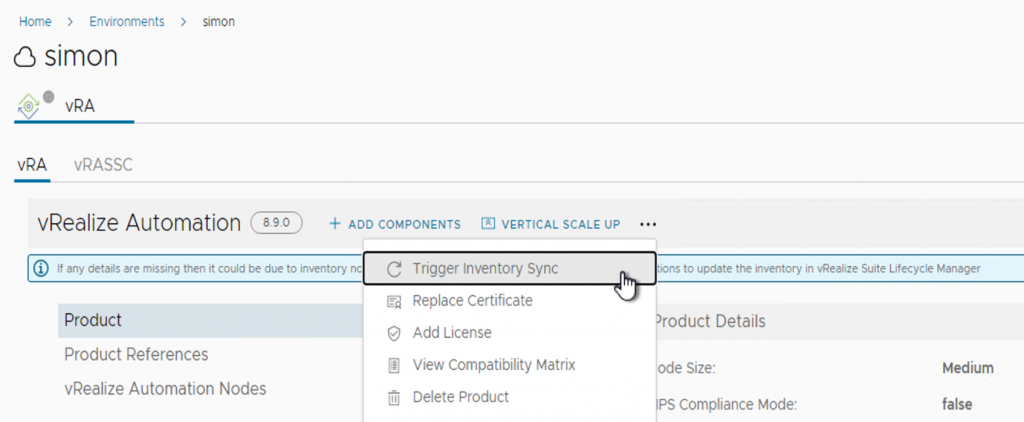
Task: Click the ADD COMPONENTS button
Action: pyautogui.click(x=394, y=224)
